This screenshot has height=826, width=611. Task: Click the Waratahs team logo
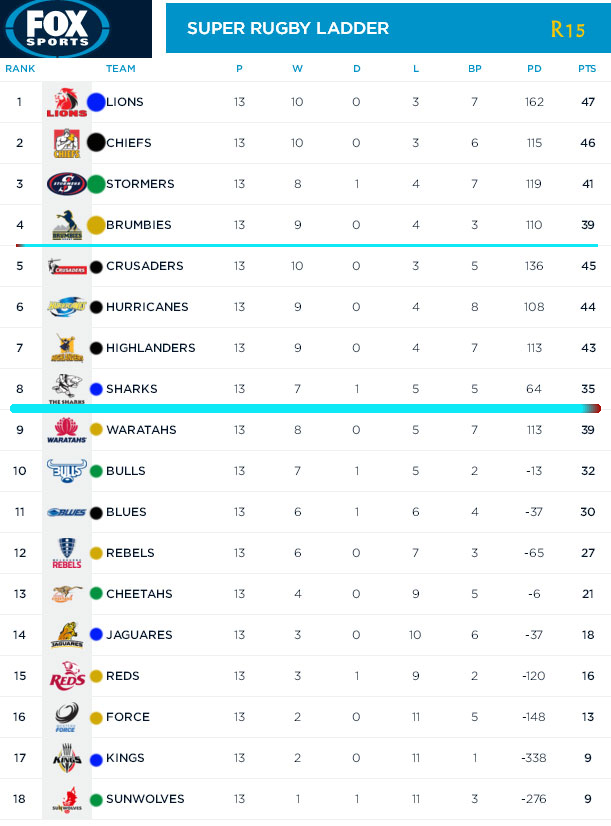coord(66,431)
